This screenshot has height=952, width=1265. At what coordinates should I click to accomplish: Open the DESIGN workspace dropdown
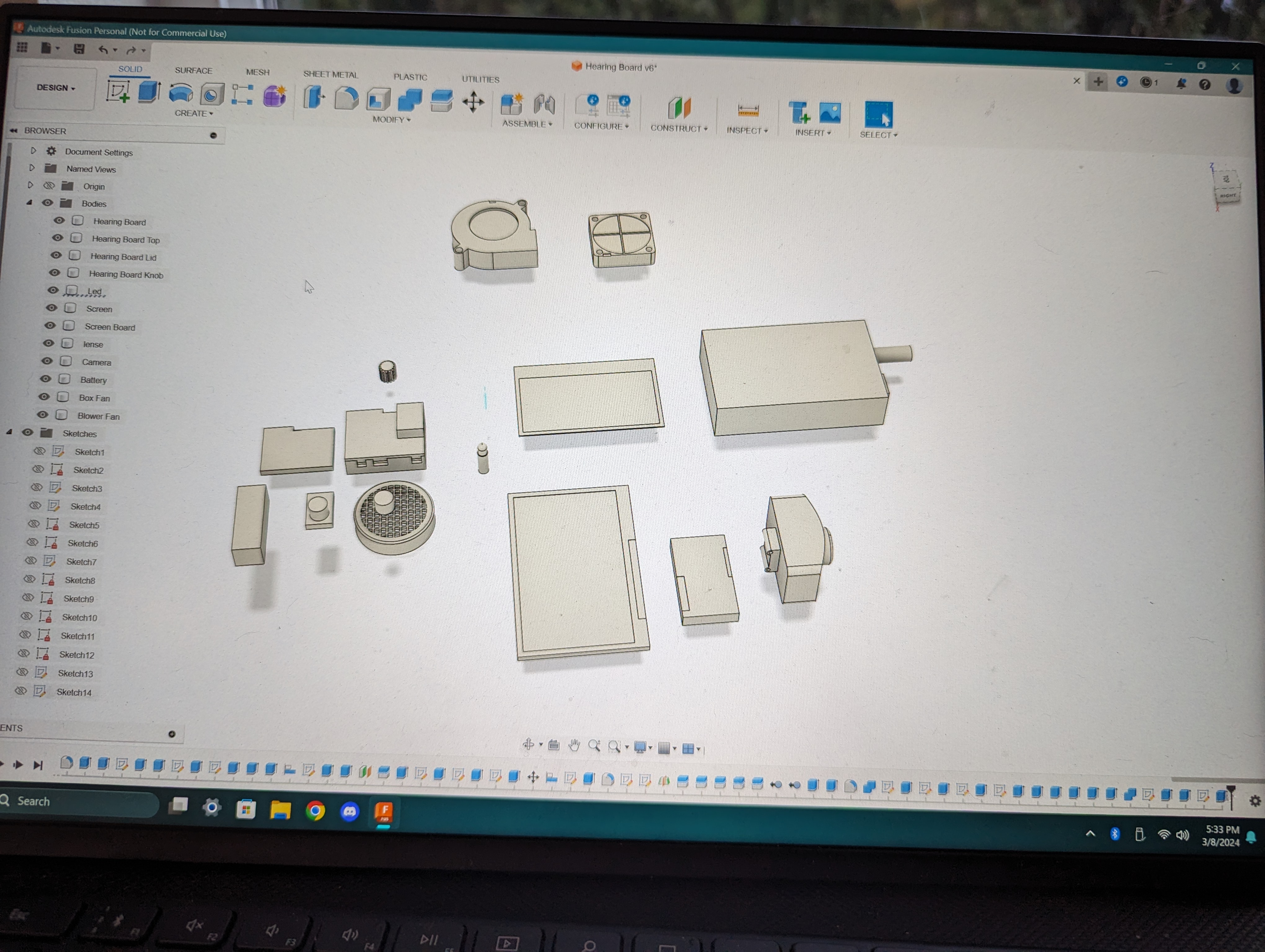[x=55, y=87]
